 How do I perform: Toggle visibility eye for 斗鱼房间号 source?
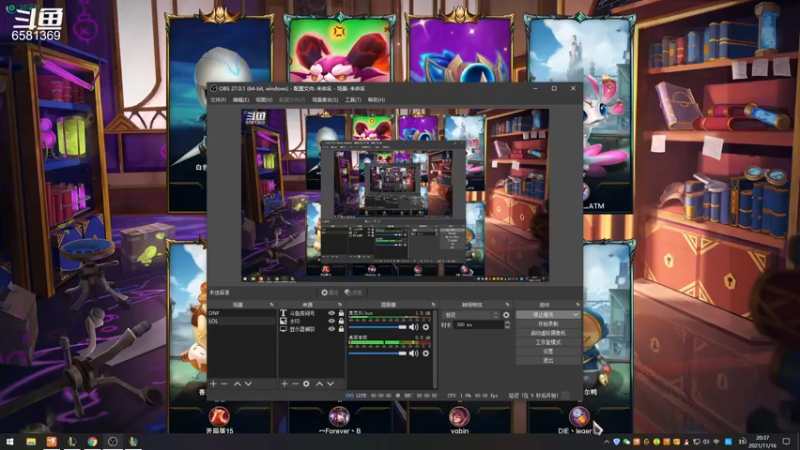(x=332, y=313)
